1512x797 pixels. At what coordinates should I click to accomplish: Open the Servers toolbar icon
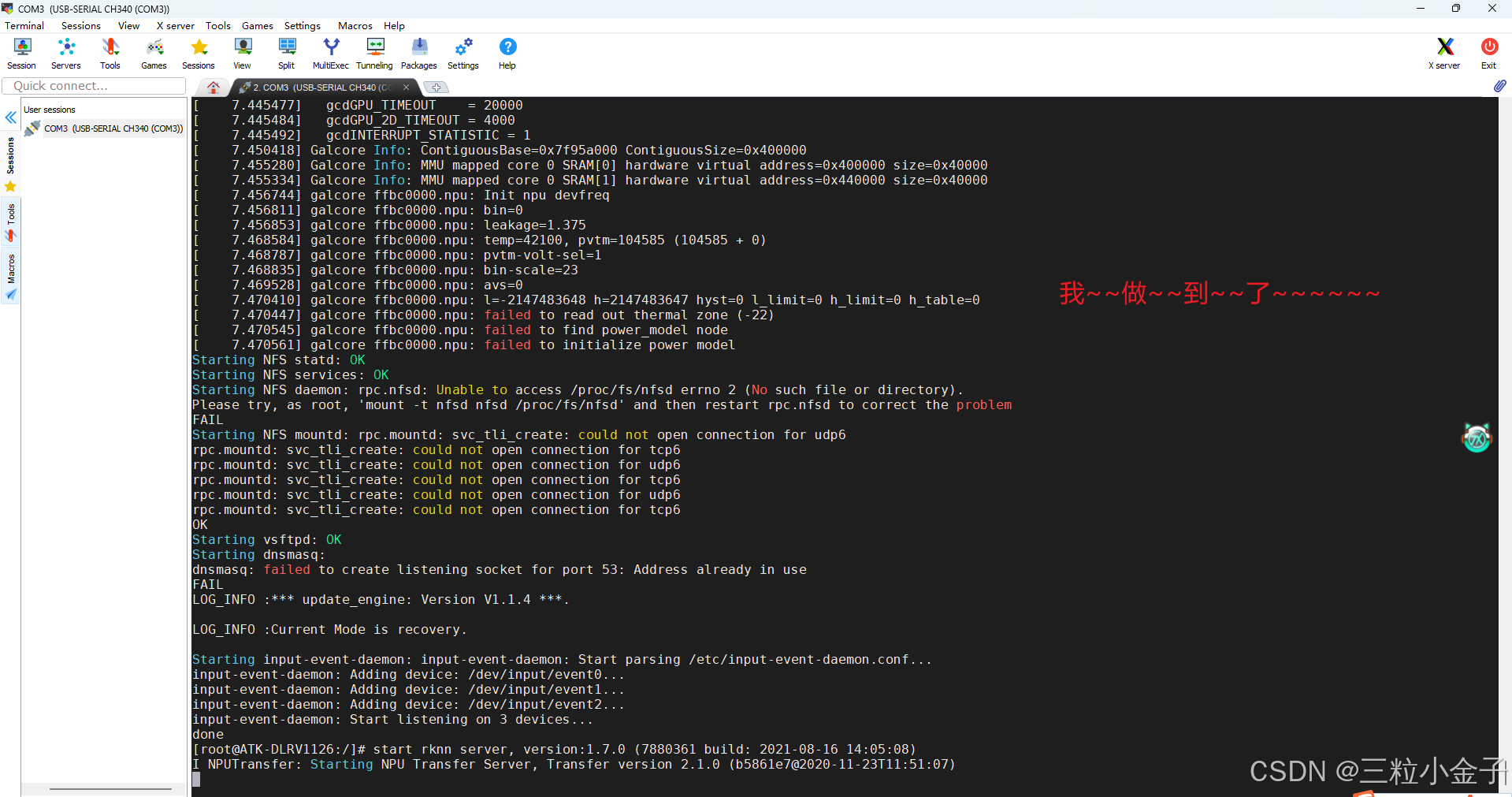(66, 54)
